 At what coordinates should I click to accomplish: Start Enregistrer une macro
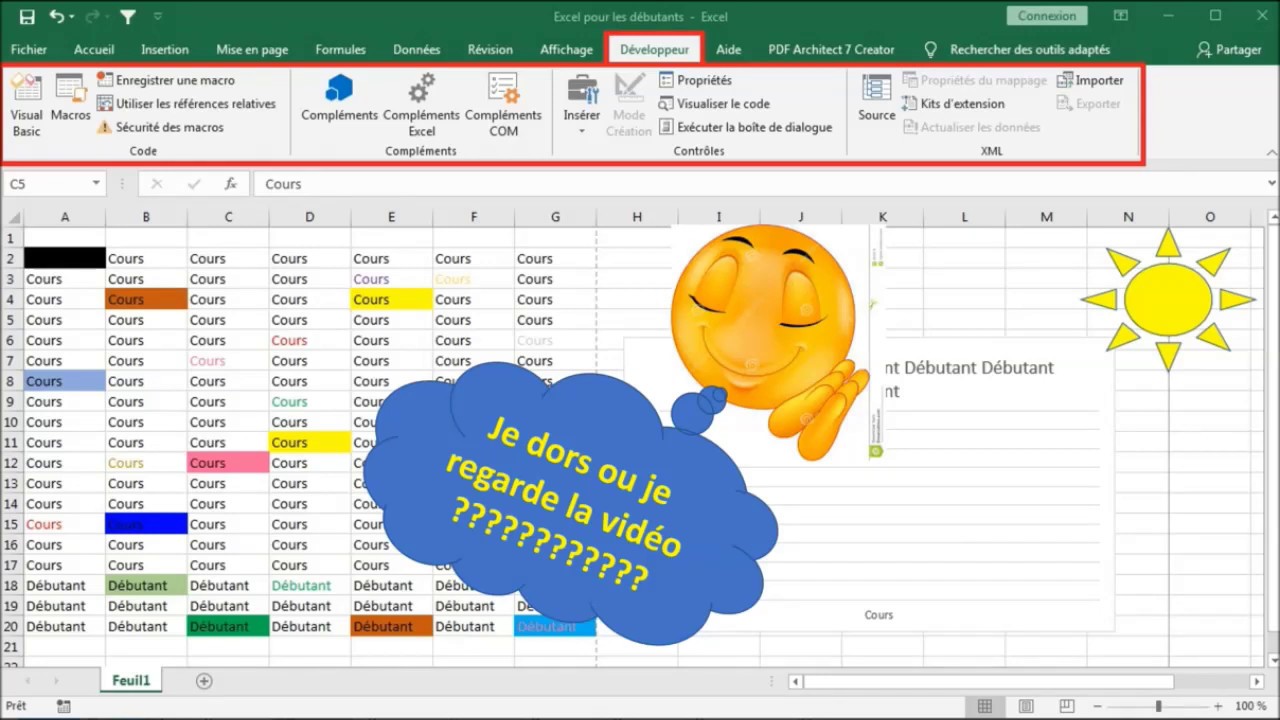[166, 80]
